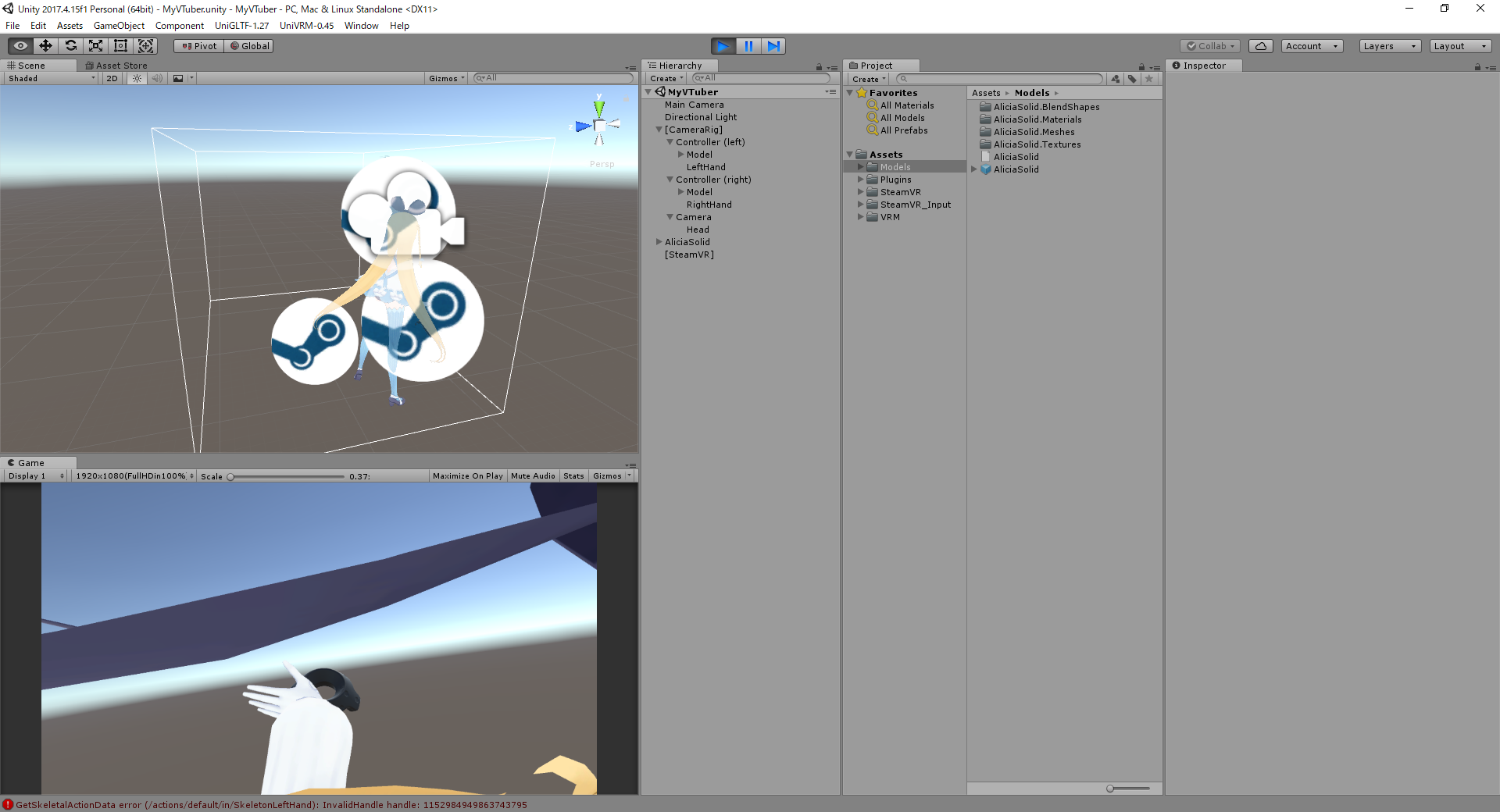Toggle 2D mode in the Scene view
This screenshot has width=1500, height=812.
pos(112,78)
